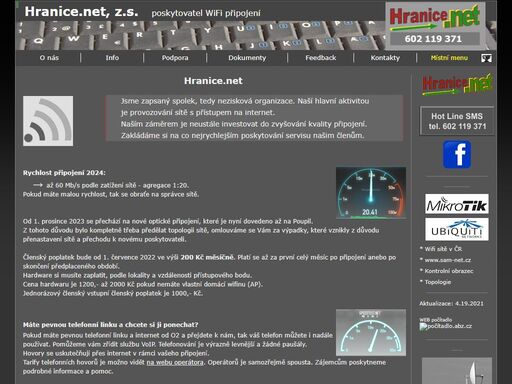Click the Hot Line SMS box

pyautogui.click(x=457, y=121)
